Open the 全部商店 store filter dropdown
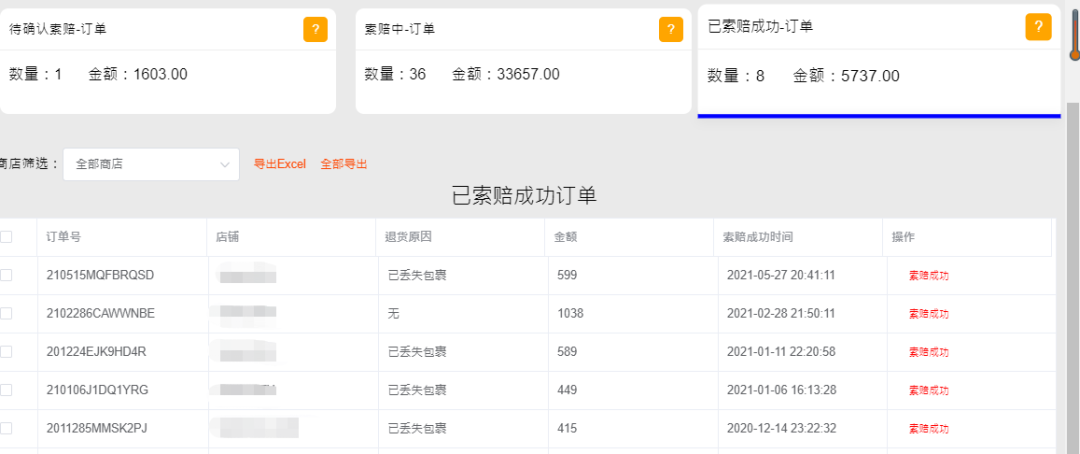1080x454 pixels. [x=152, y=165]
